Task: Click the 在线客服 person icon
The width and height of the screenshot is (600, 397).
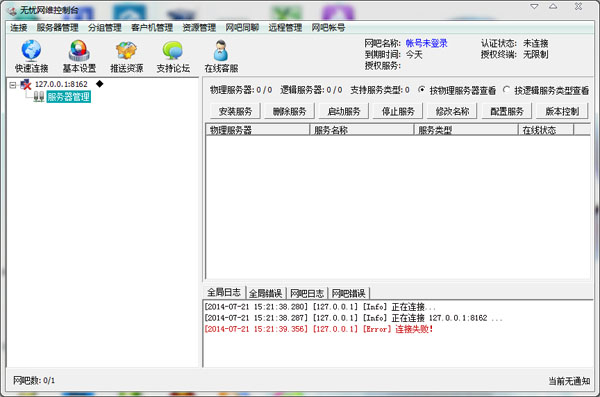Action: coord(221,50)
